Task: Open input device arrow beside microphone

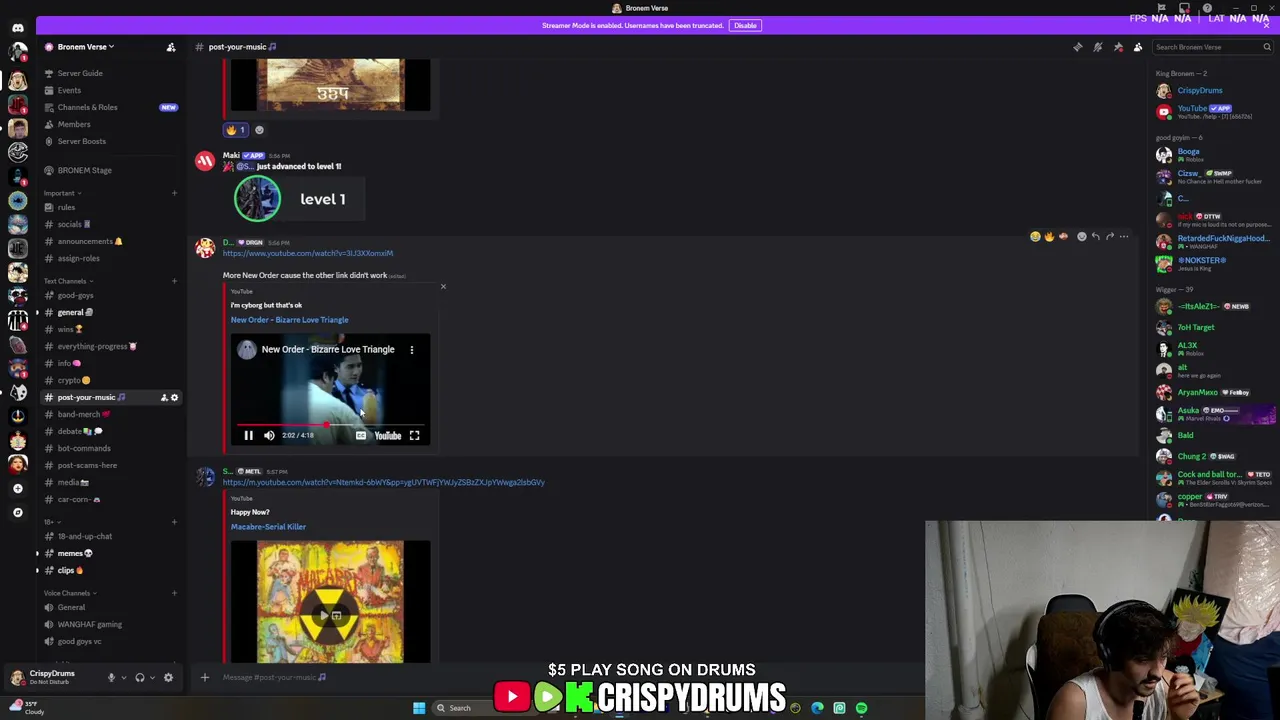Action: coord(123,678)
